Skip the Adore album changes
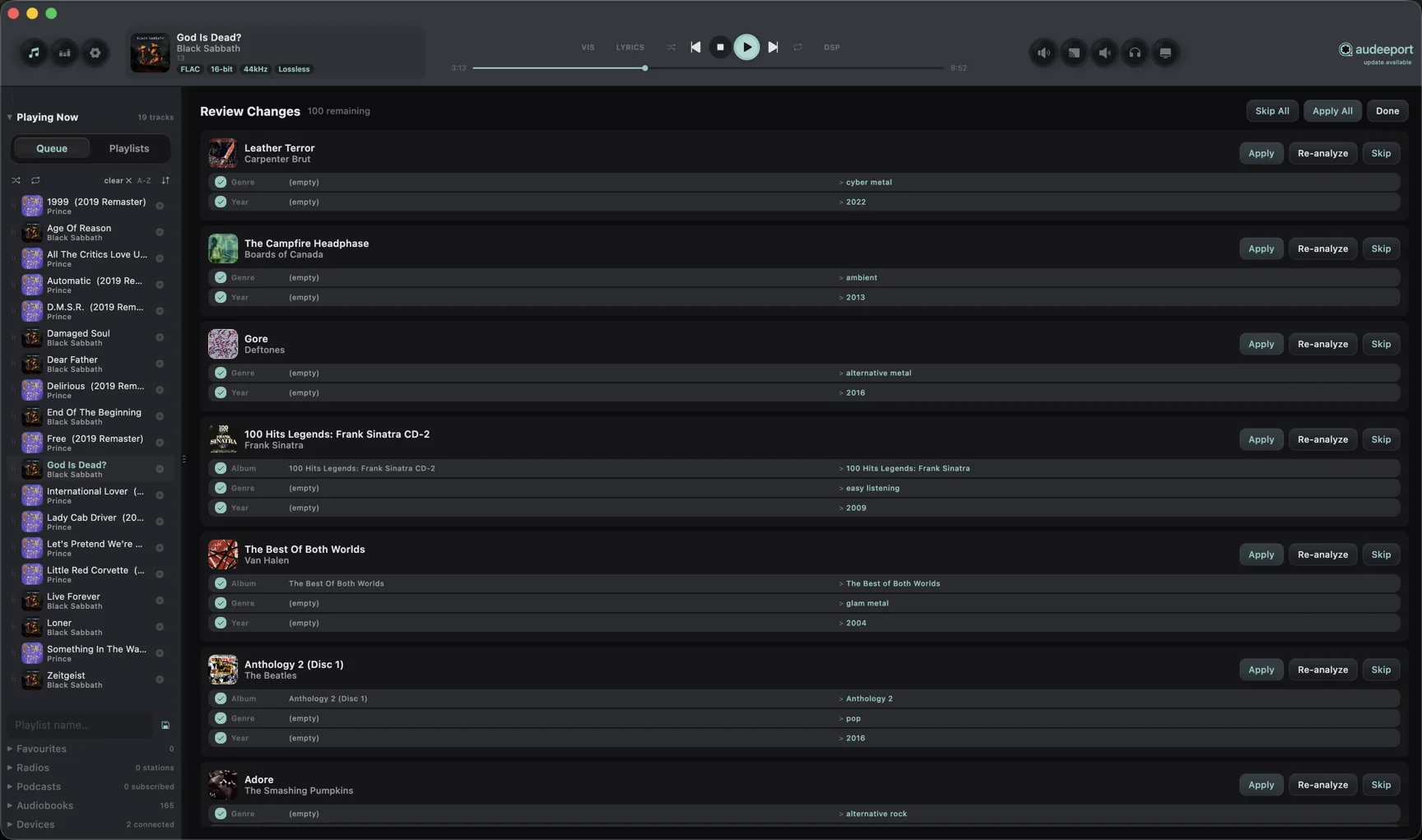This screenshot has width=1422, height=840. tap(1381, 785)
